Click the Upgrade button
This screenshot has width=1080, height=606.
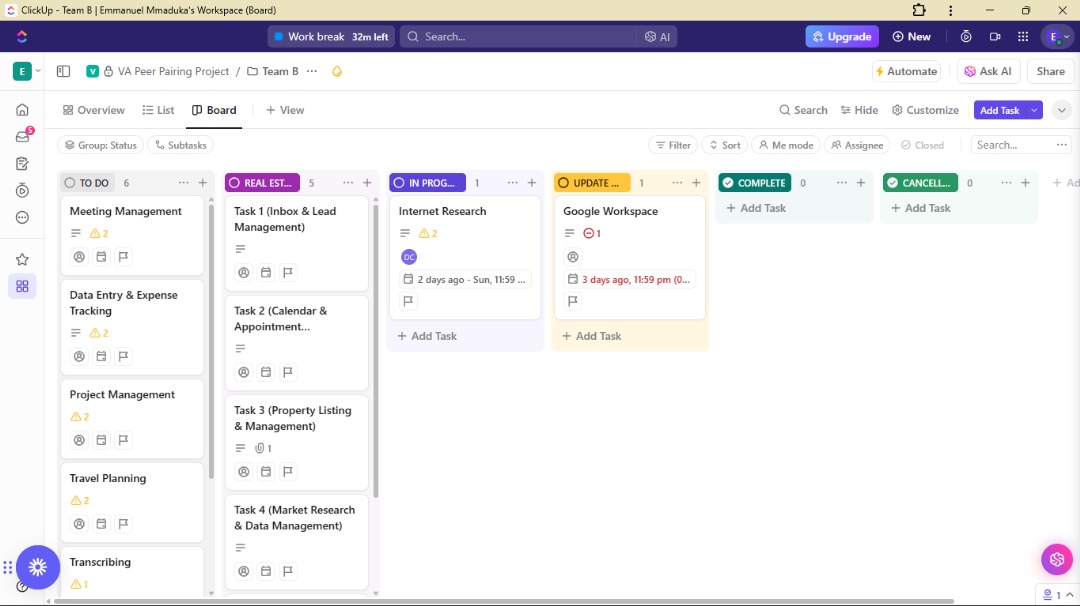[842, 36]
